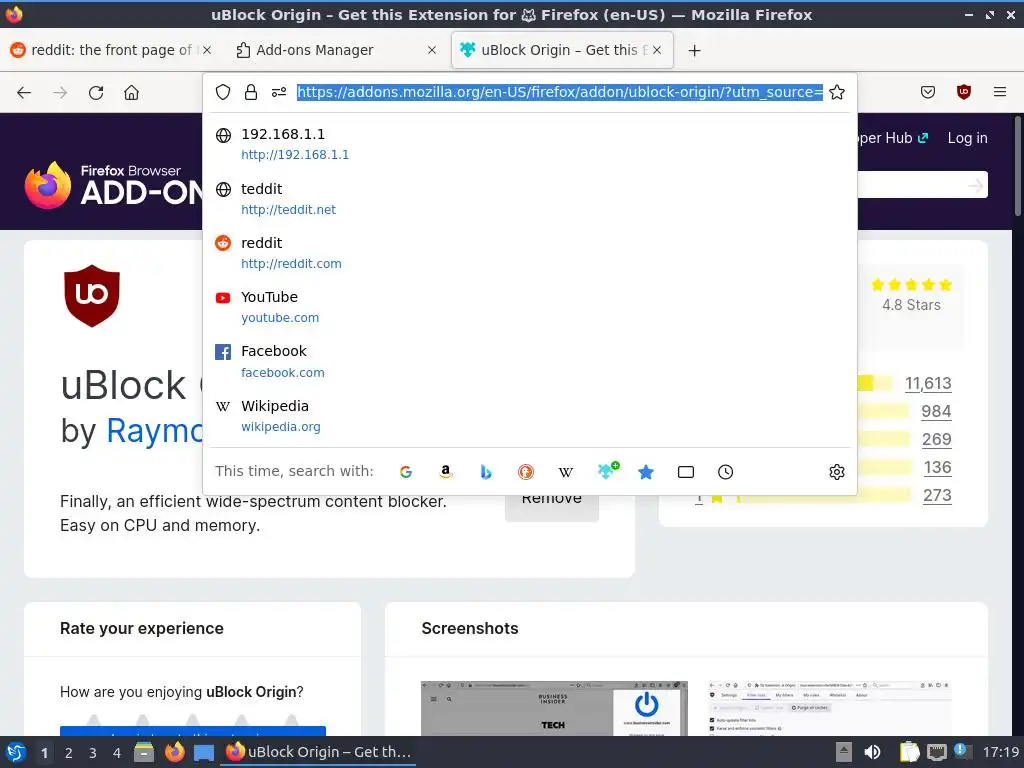Open site permissions icon in address bar
The height and width of the screenshot is (768, 1024).
[279, 92]
